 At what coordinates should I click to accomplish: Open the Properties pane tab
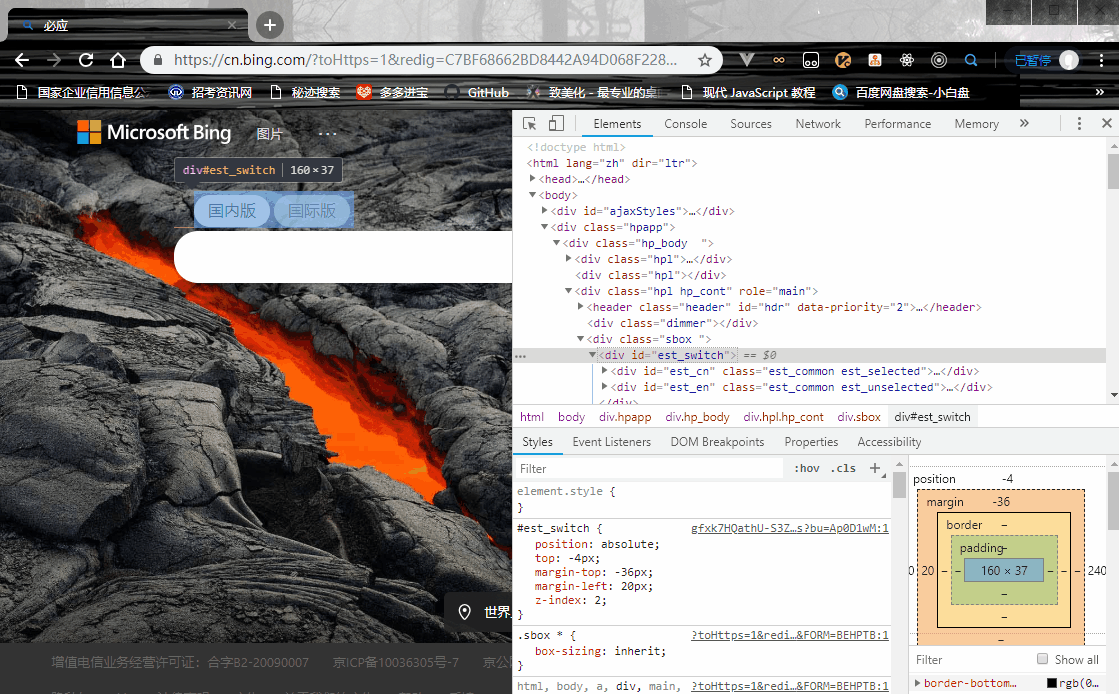coord(811,442)
